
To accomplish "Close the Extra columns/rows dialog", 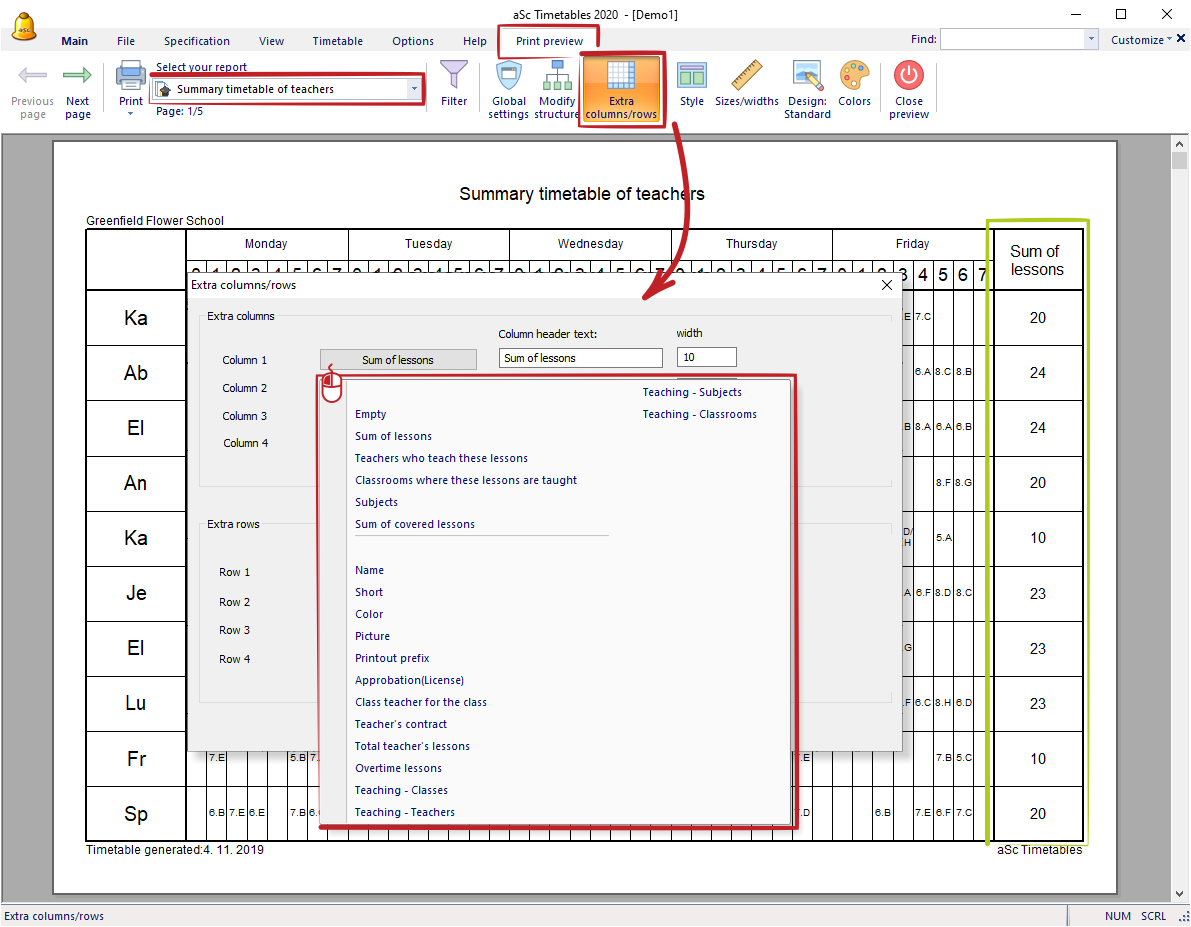I will 886,285.
